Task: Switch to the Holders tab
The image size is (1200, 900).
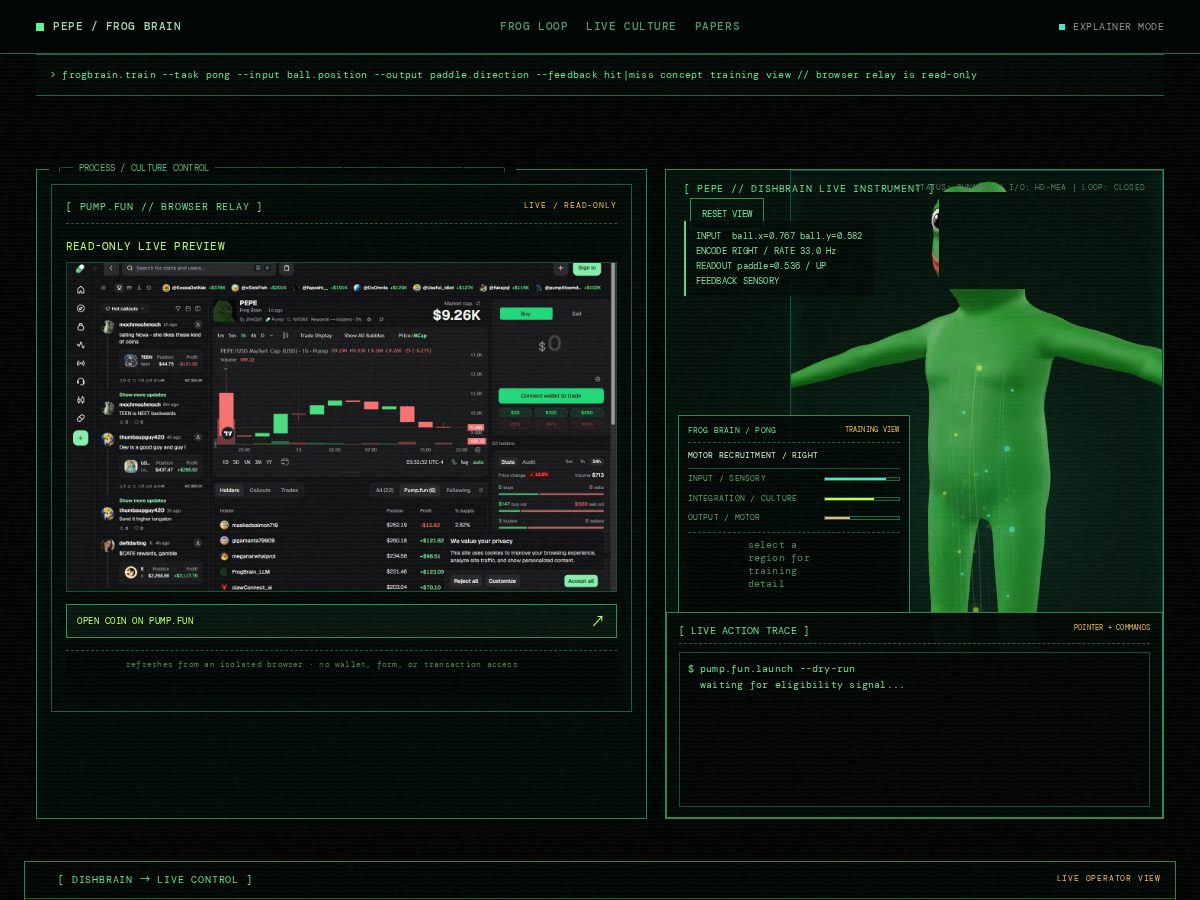Action: (x=229, y=490)
